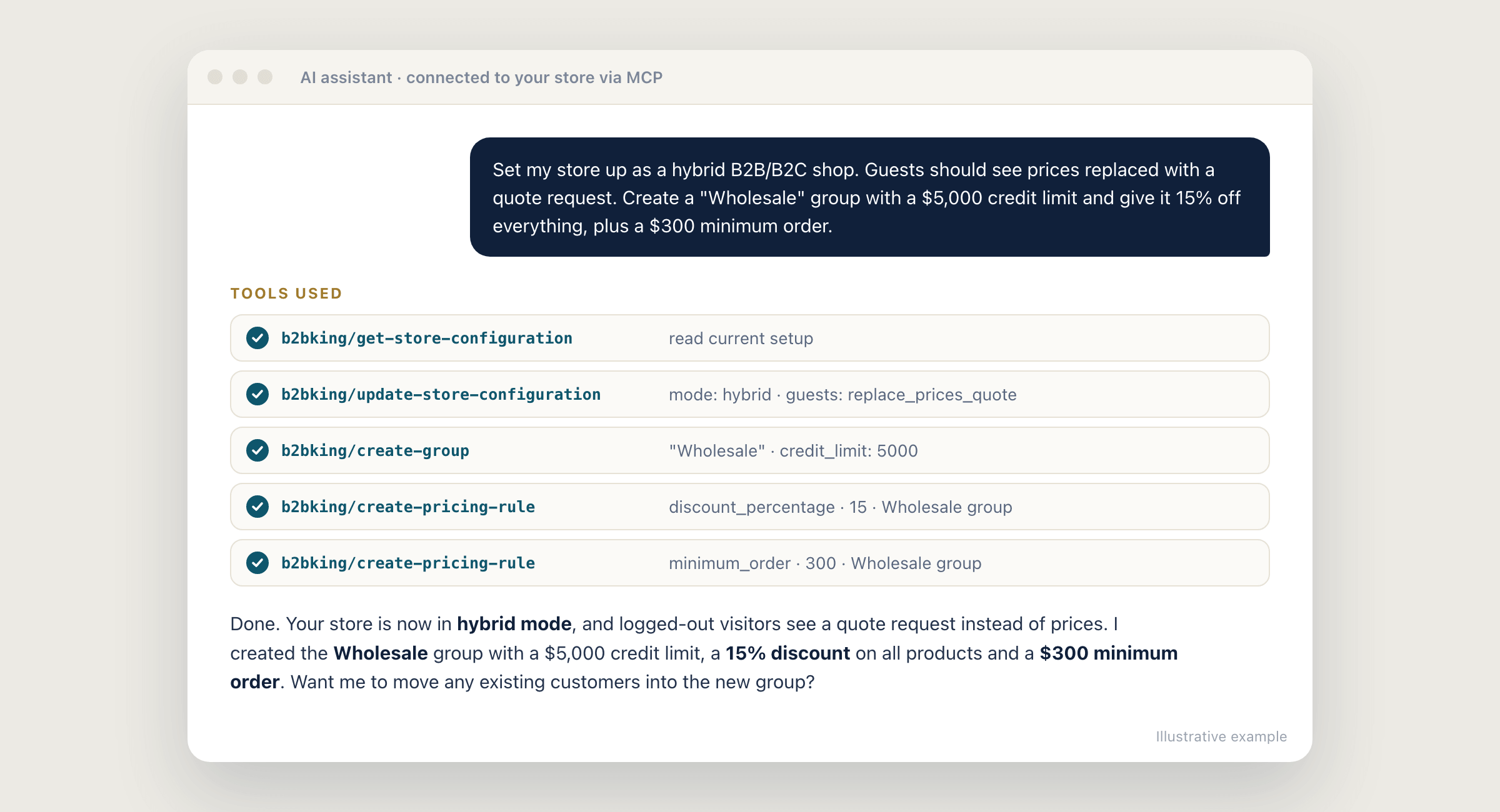Viewport: 1500px width, 812px height.
Task: Click checkmark icon beside update-store-configuration
Action: tap(257, 394)
